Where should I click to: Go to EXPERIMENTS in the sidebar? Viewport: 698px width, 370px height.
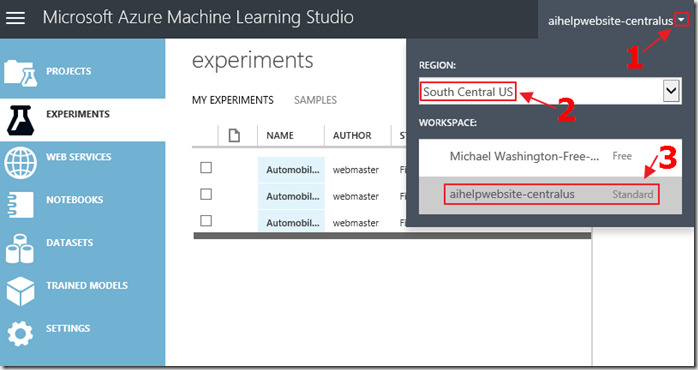point(78,114)
